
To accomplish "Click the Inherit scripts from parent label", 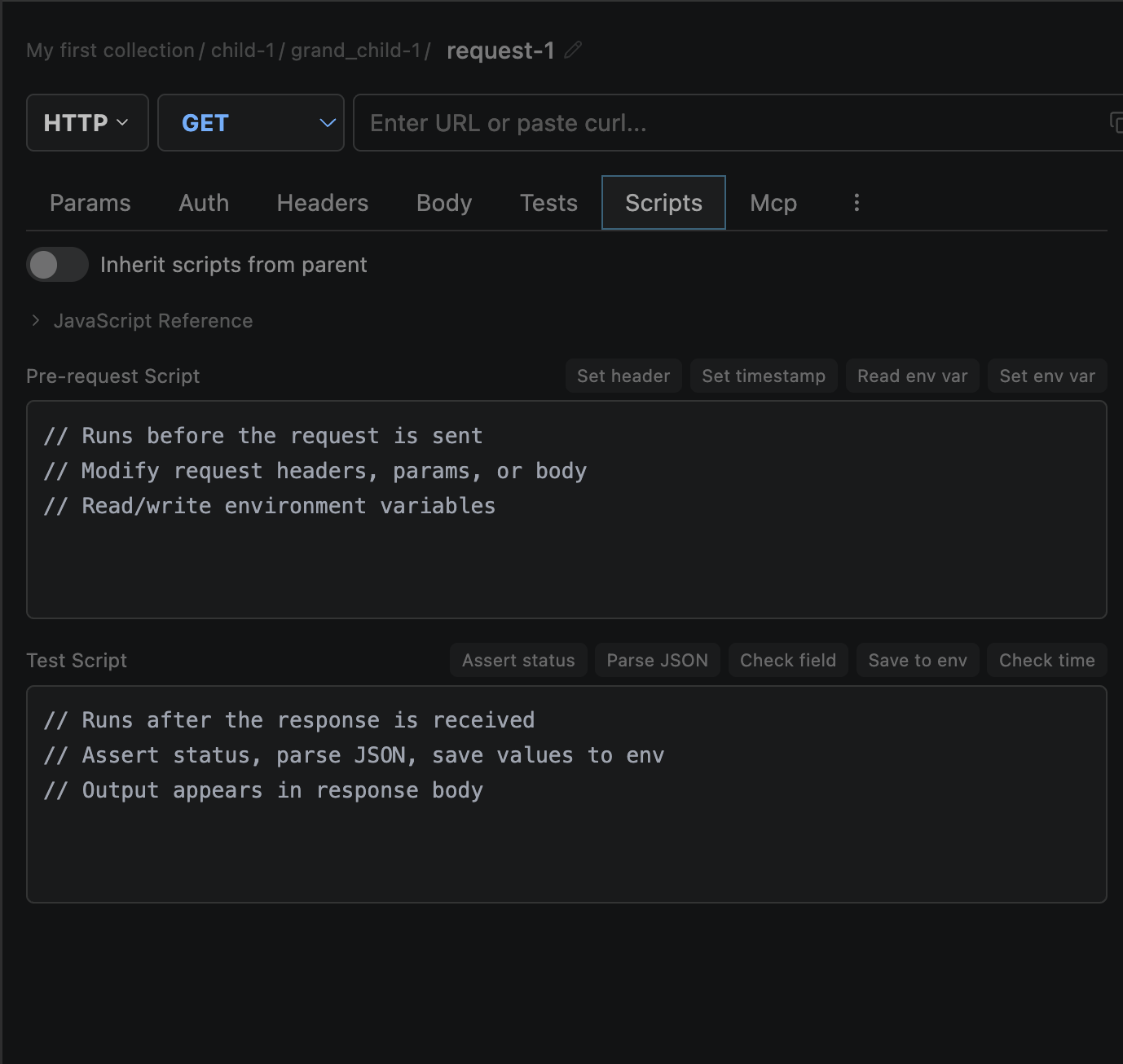I will [x=234, y=265].
